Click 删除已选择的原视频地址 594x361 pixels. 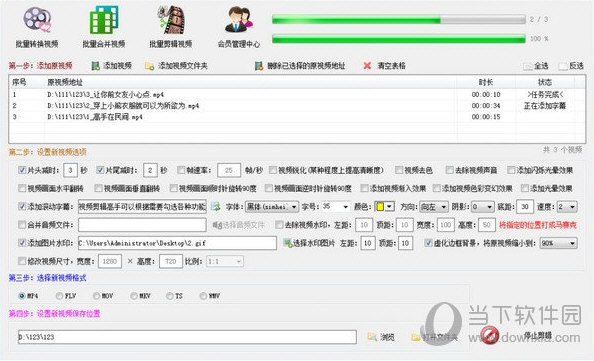coord(300,66)
